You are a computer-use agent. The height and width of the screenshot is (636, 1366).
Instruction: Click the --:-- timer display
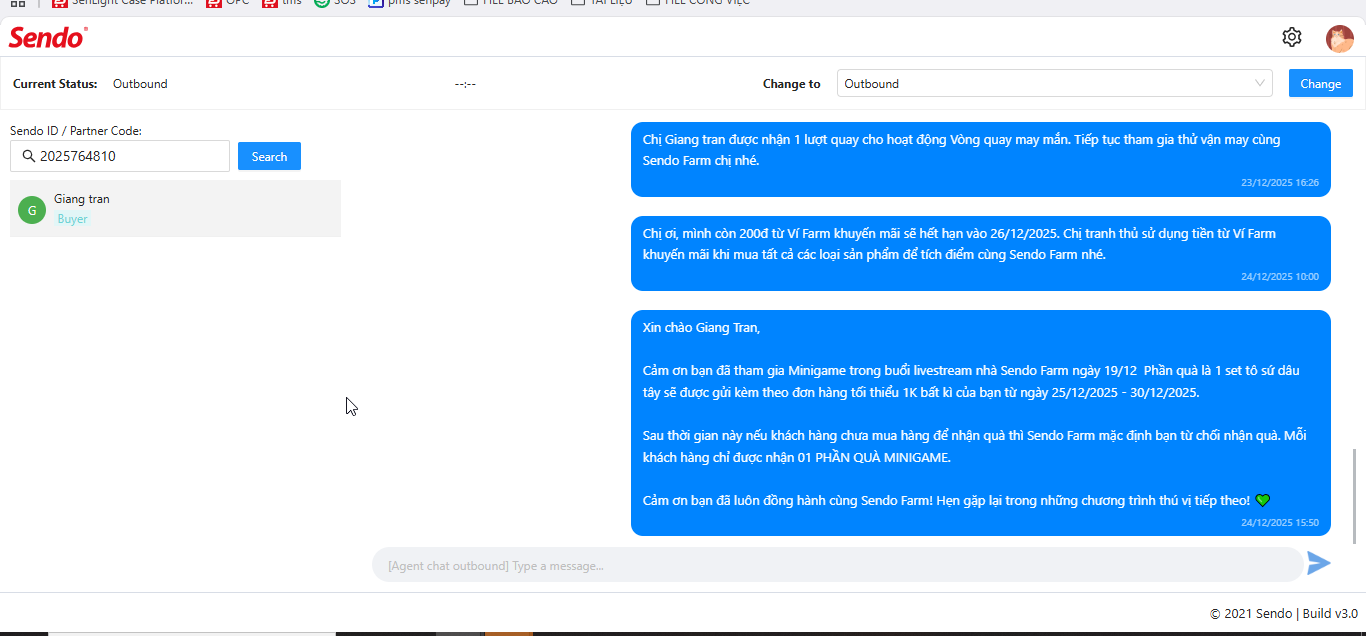[x=465, y=84]
